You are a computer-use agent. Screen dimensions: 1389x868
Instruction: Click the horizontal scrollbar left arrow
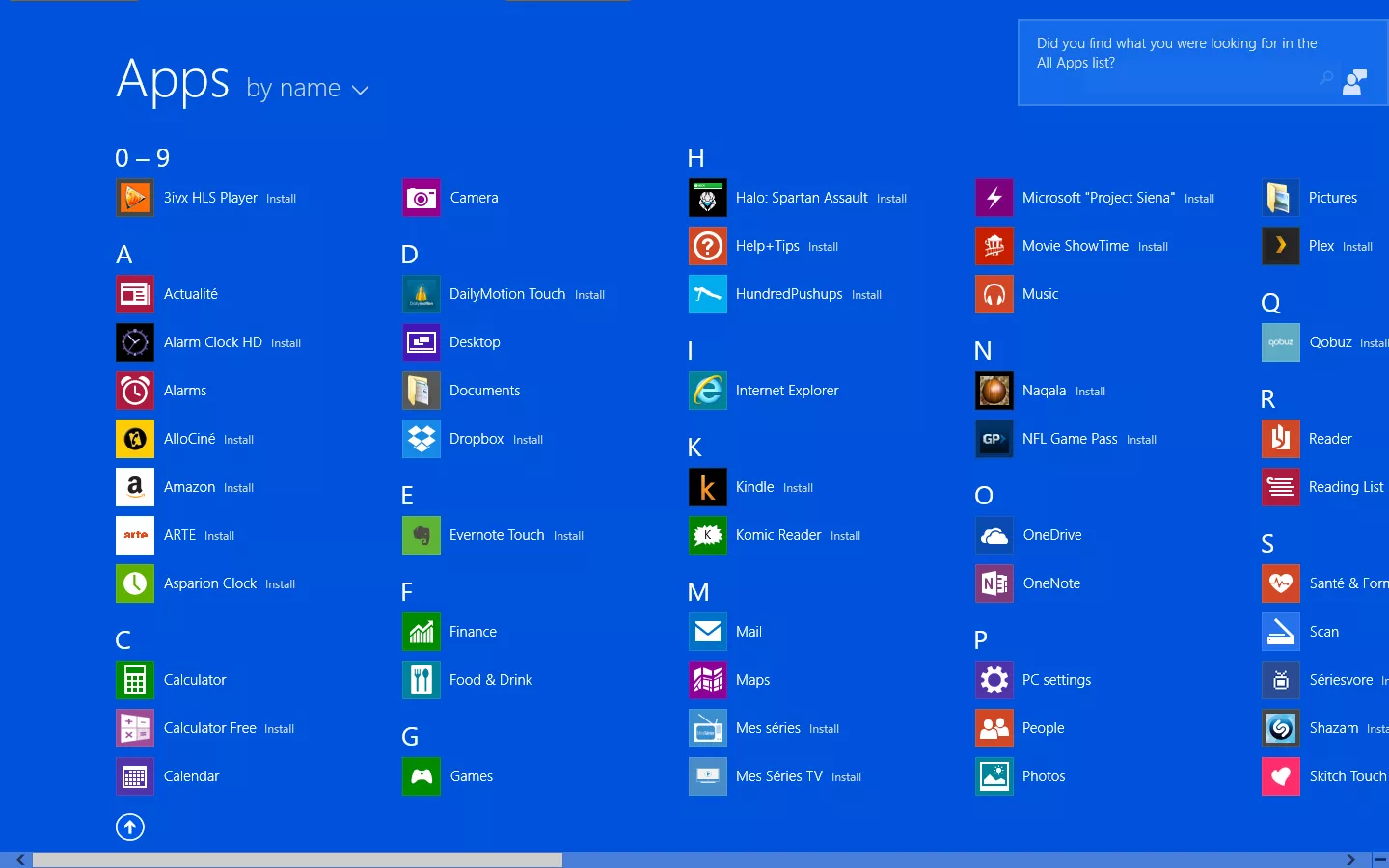point(20,859)
